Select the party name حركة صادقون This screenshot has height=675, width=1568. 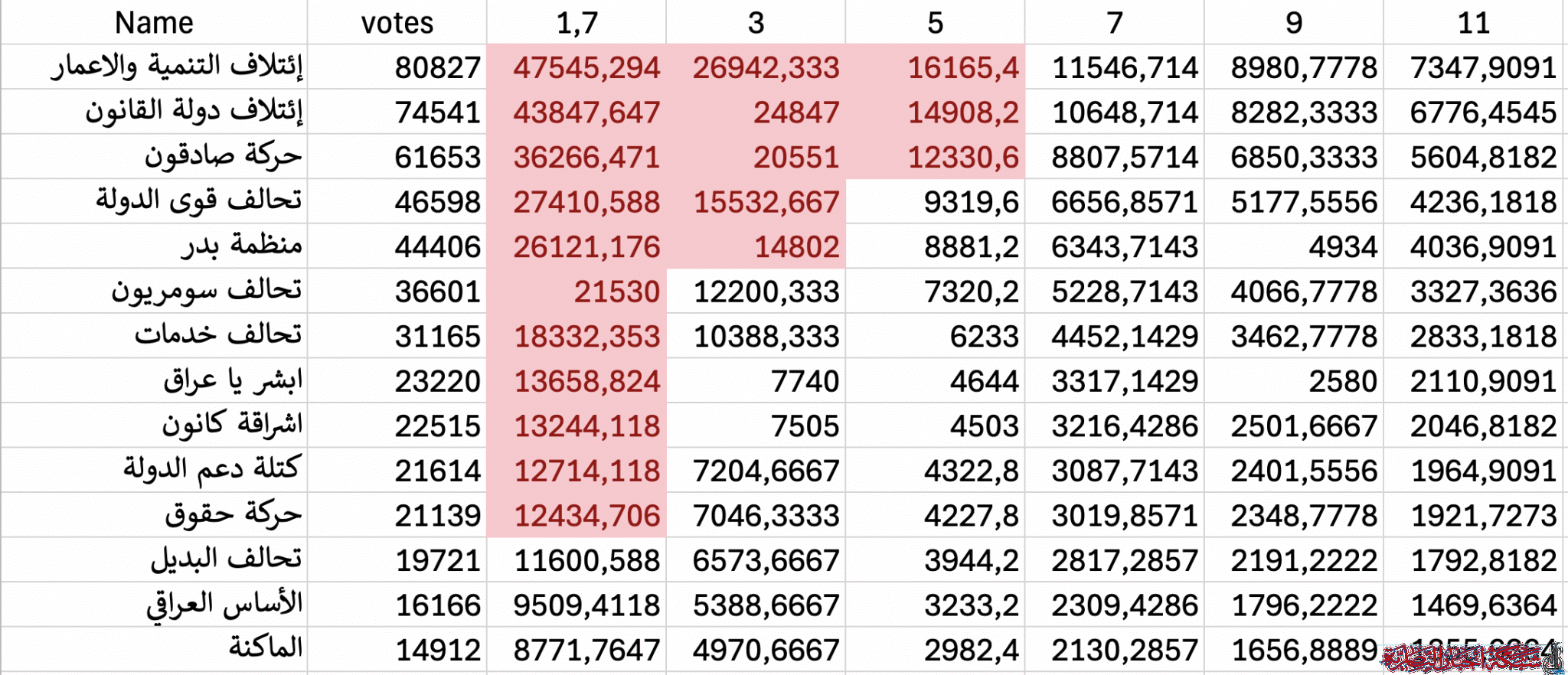[x=224, y=156]
